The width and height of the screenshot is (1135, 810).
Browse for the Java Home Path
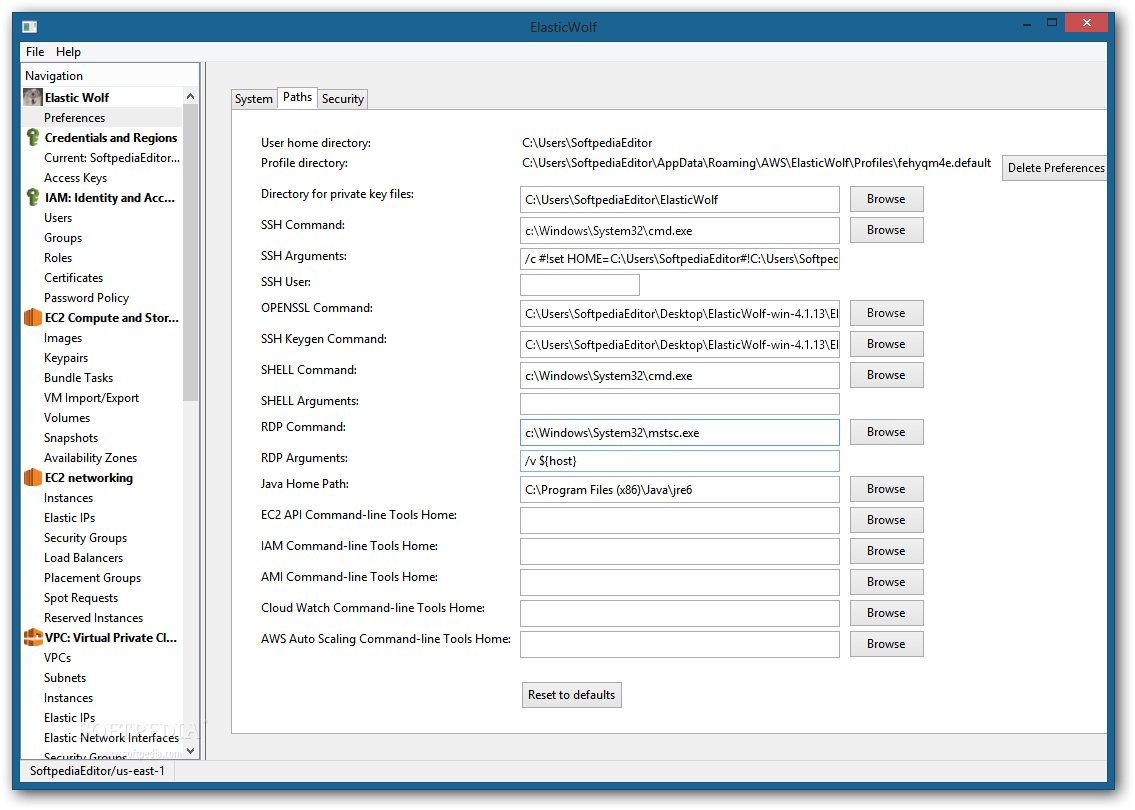[x=886, y=489]
